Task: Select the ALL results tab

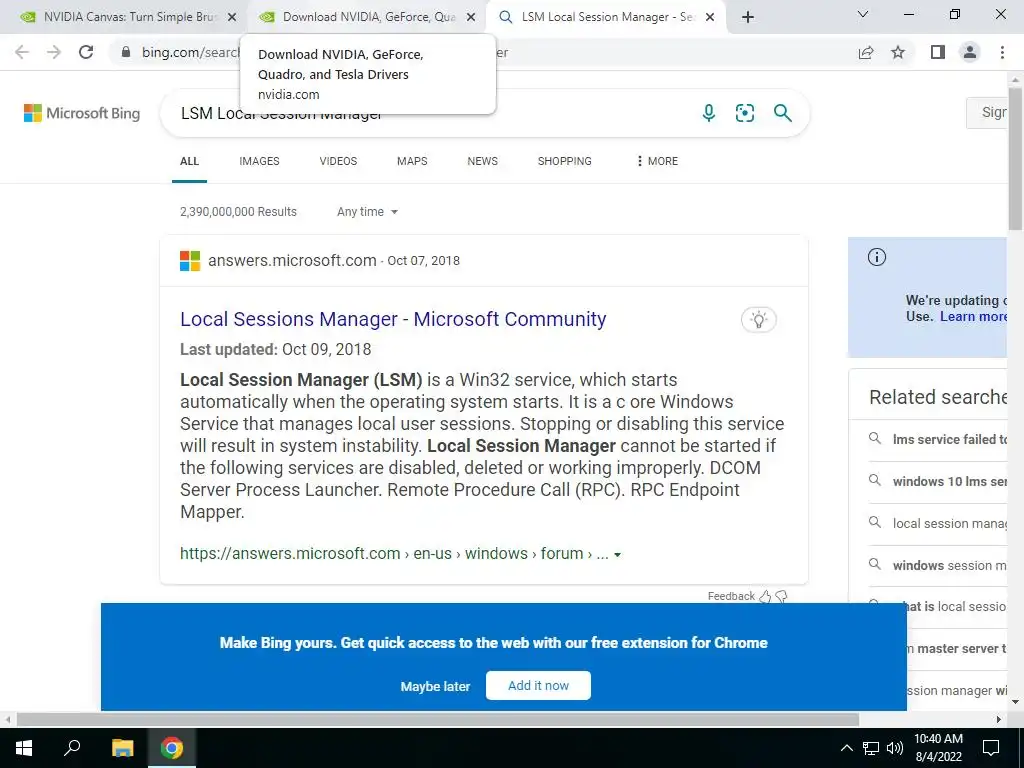Action: [189, 161]
